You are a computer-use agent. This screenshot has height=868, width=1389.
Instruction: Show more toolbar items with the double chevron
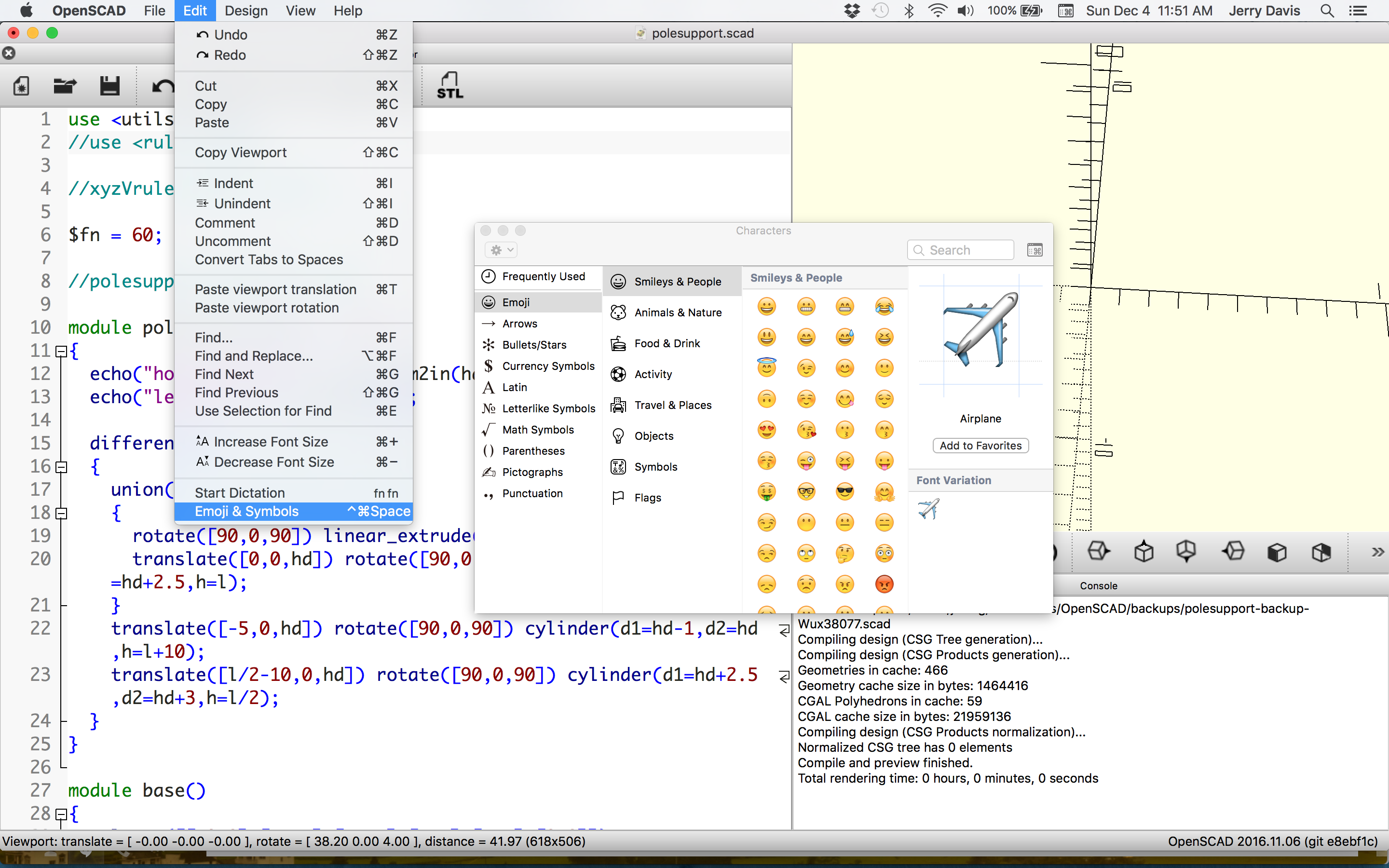point(1377,552)
